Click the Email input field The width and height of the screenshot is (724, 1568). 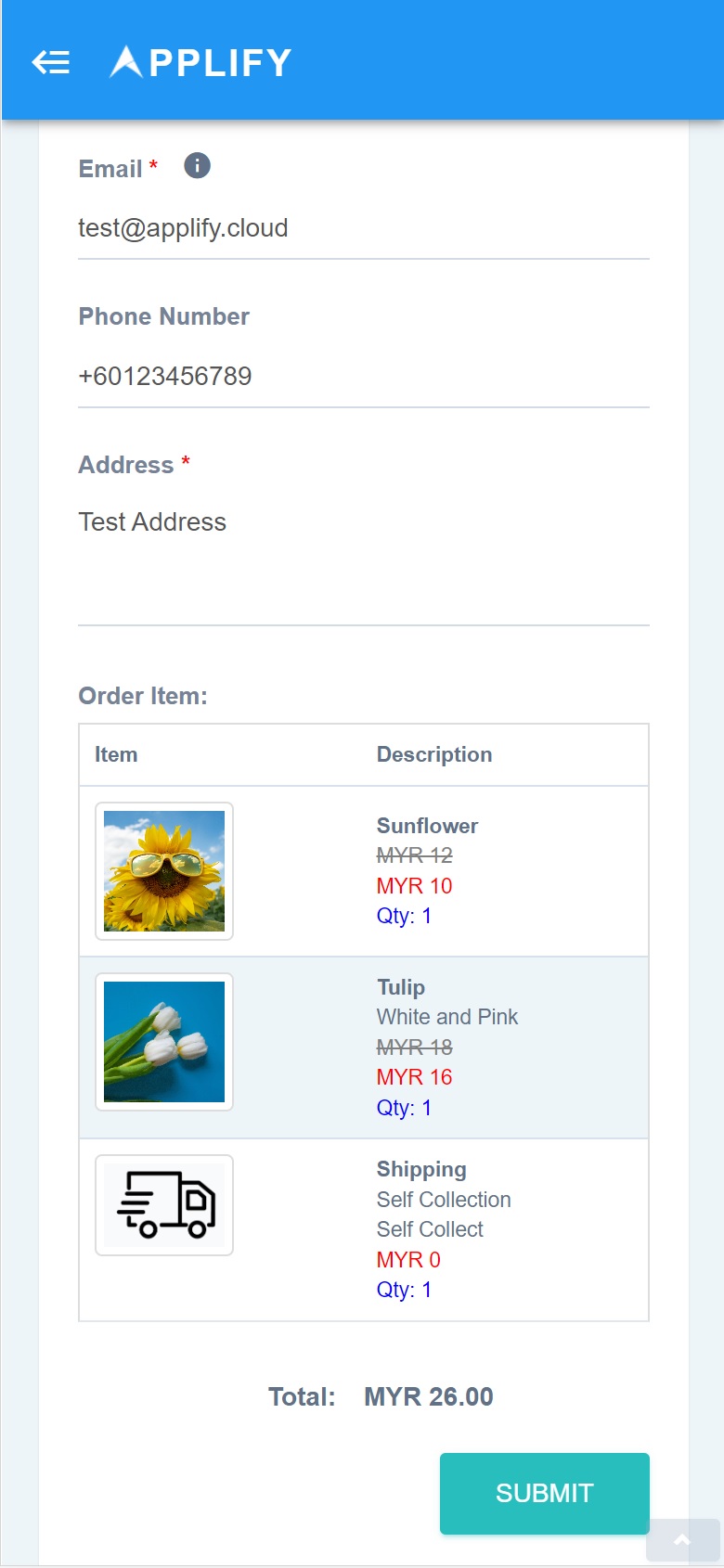point(363,228)
